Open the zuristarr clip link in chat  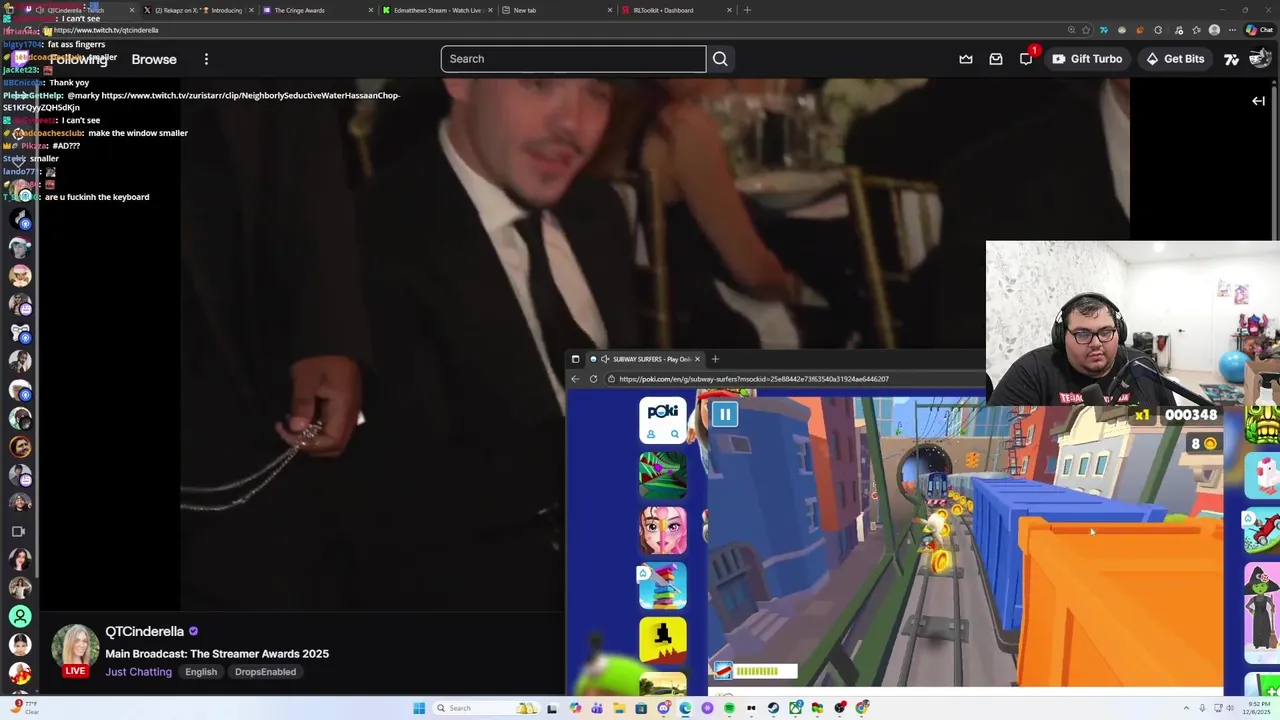[250, 101]
